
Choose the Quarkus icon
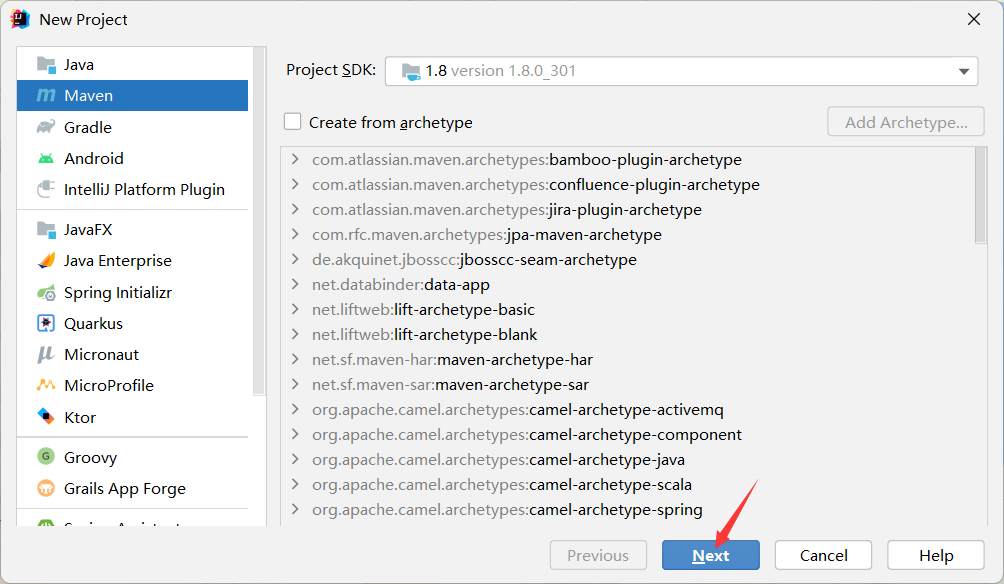(x=46, y=324)
